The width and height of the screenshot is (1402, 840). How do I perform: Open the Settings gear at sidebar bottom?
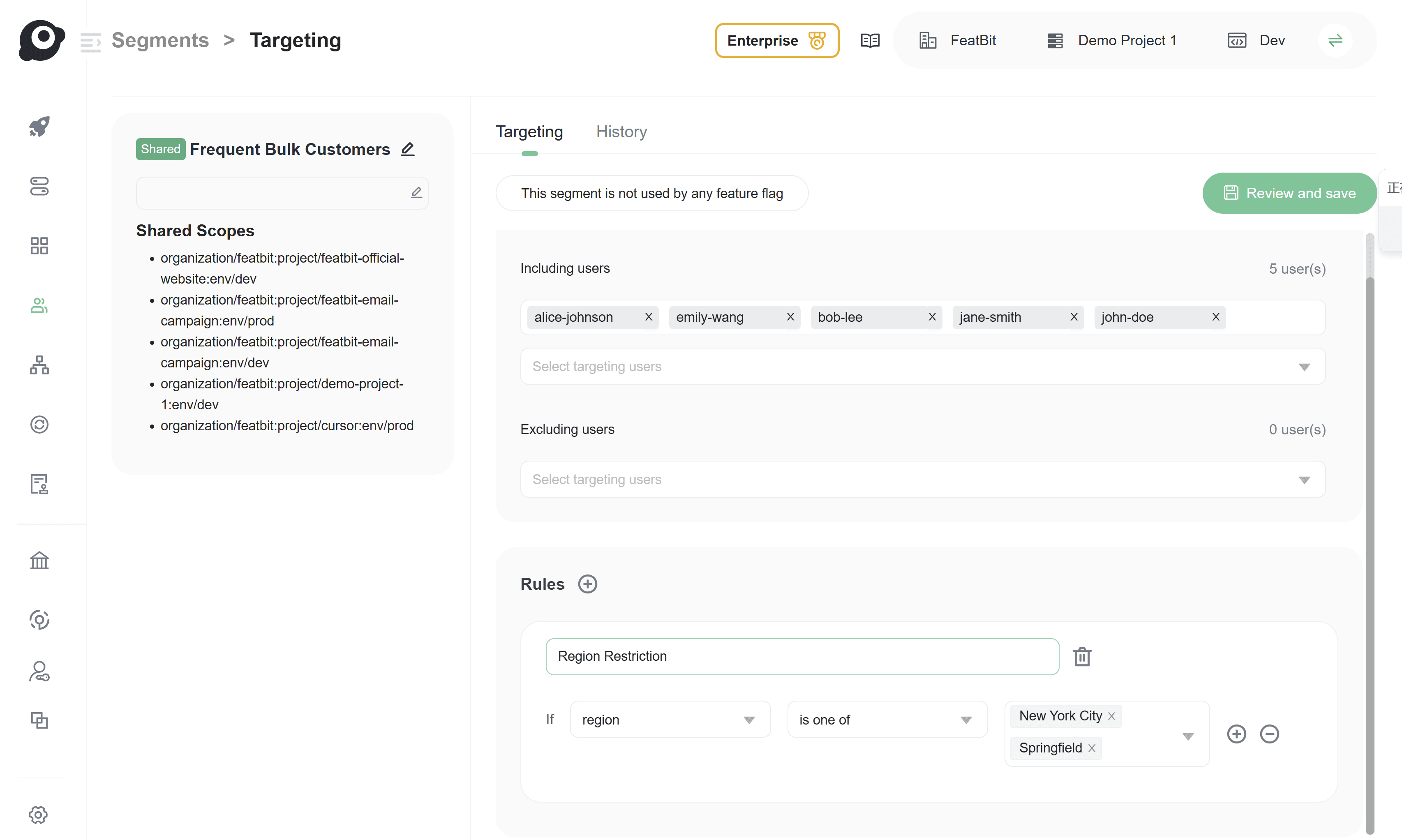pyautogui.click(x=39, y=815)
